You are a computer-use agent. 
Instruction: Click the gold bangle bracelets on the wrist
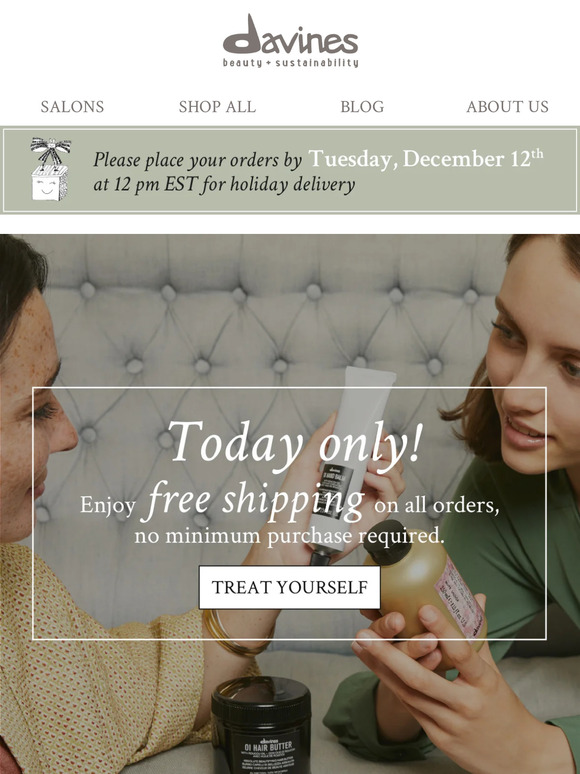click(237, 633)
